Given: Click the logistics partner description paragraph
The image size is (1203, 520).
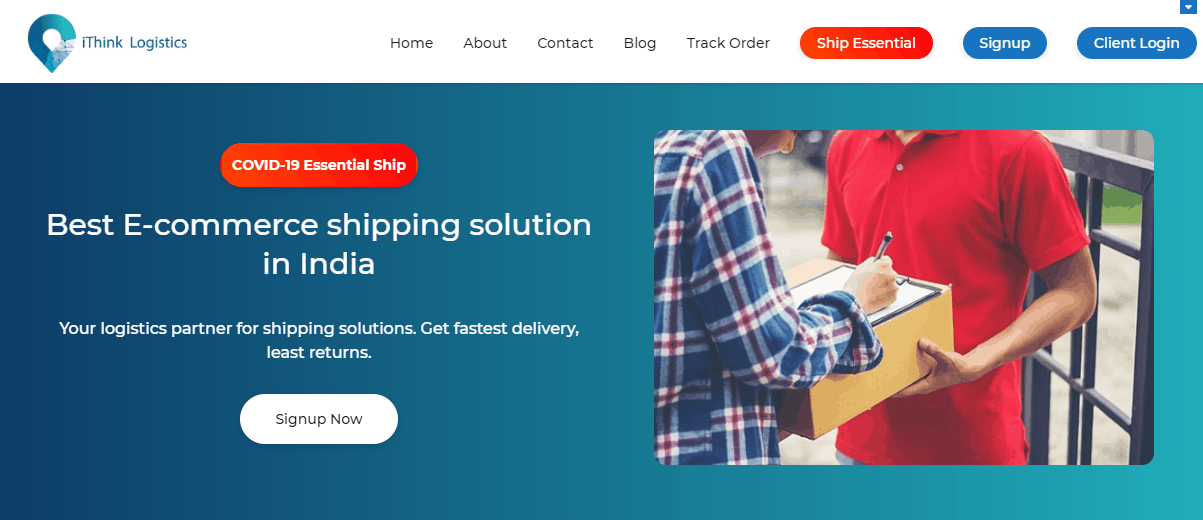Looking at the screenshot, I should coord(319,340).
